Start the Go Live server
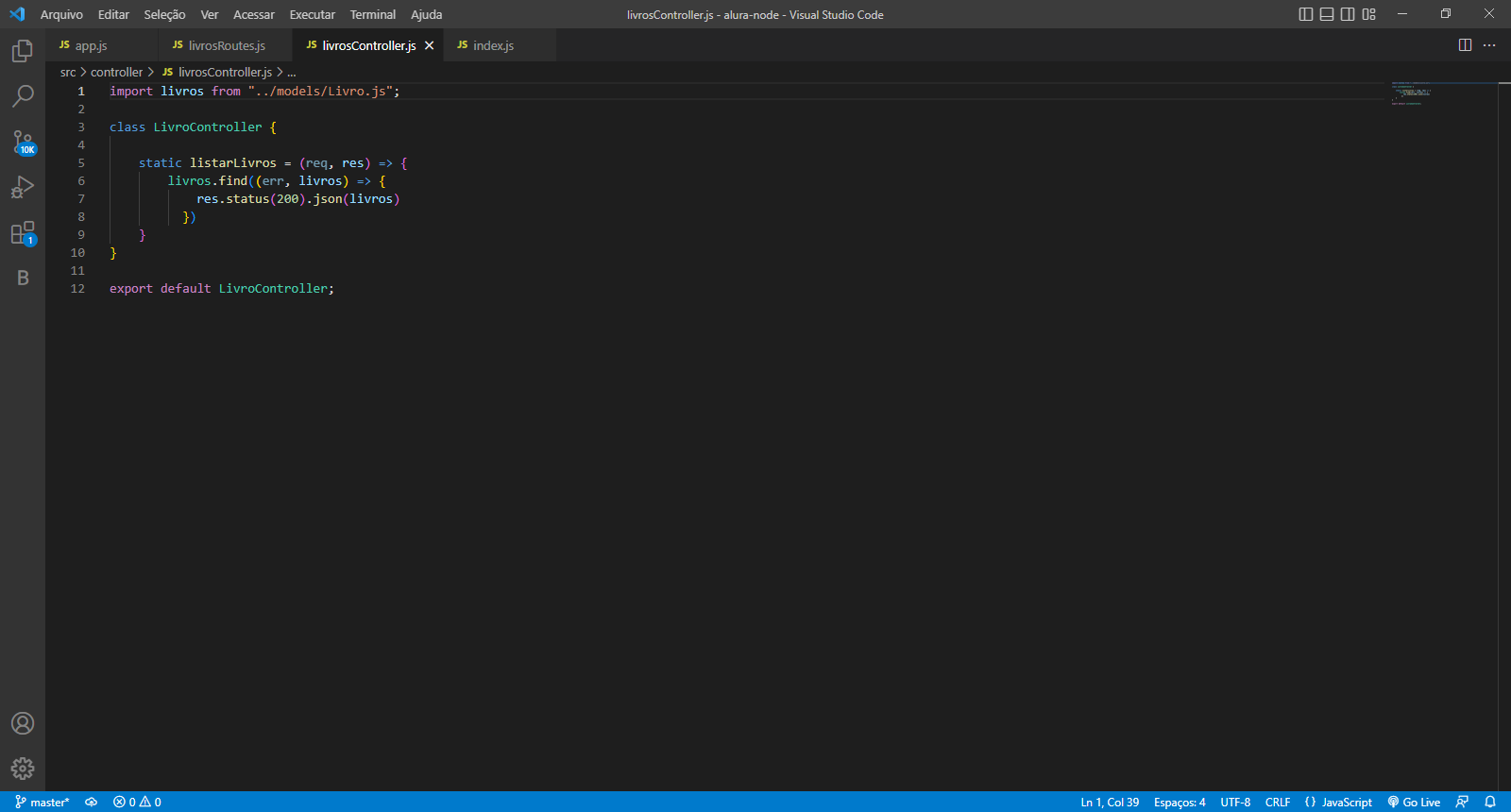Image resolution: width=1511 pixels, height=812 pixels. point(1414,802)
